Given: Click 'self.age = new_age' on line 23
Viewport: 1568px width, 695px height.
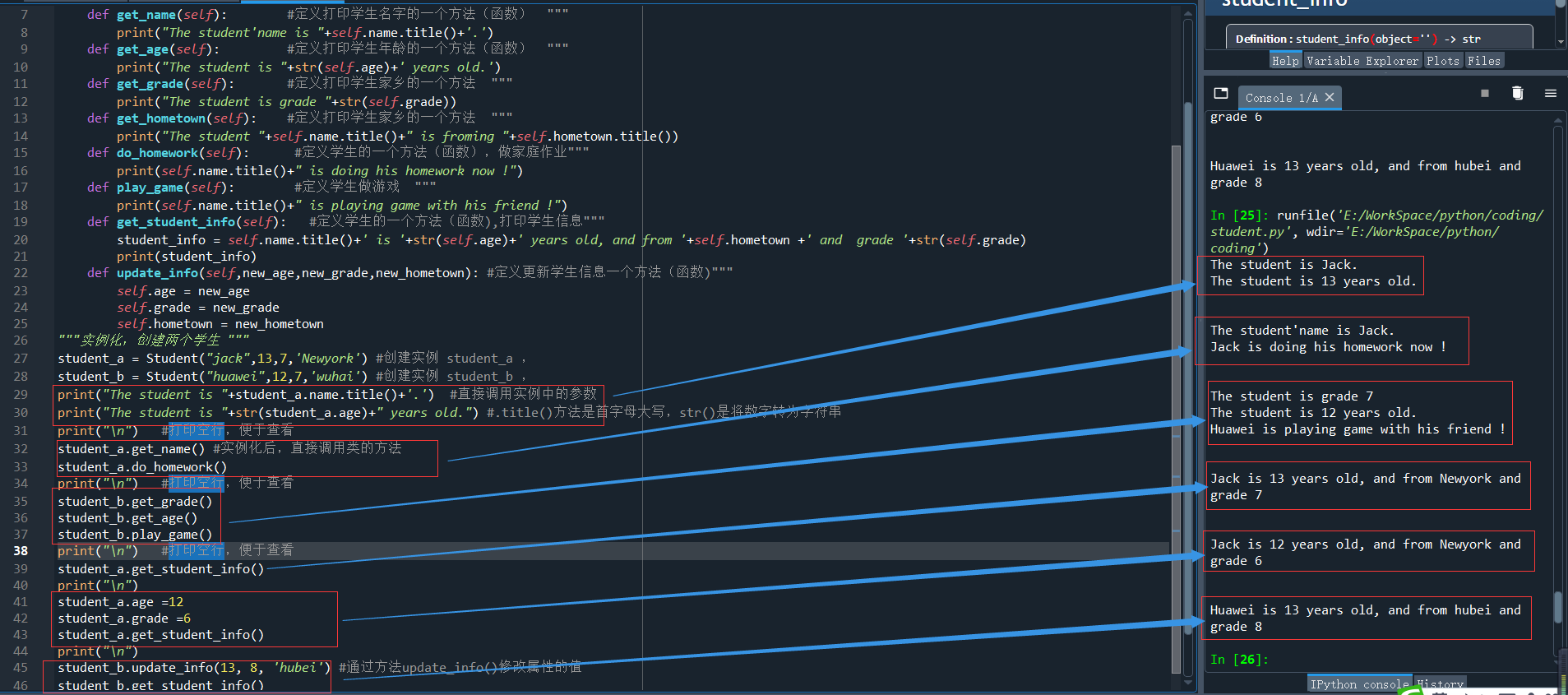Looking at the screenshot, I should [183, 291].
